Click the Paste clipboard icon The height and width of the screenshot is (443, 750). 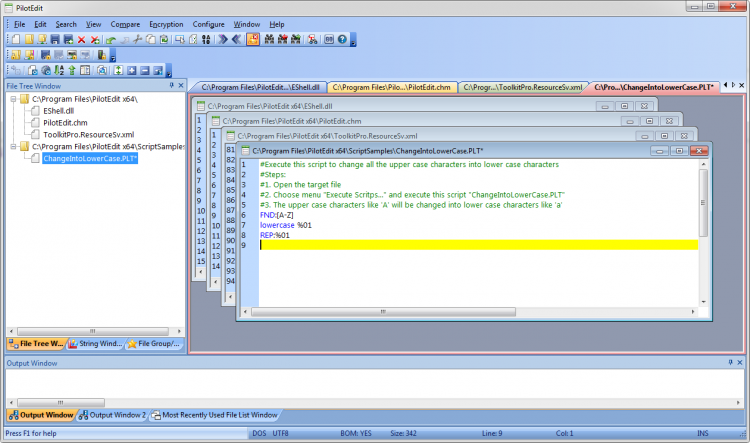point(164,39)
